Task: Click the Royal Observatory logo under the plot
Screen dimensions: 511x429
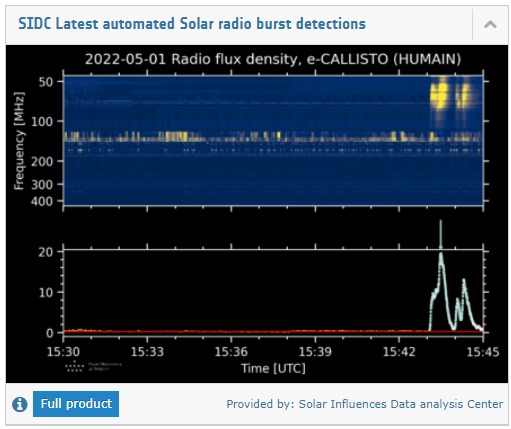Action: [x=93, y=366]
